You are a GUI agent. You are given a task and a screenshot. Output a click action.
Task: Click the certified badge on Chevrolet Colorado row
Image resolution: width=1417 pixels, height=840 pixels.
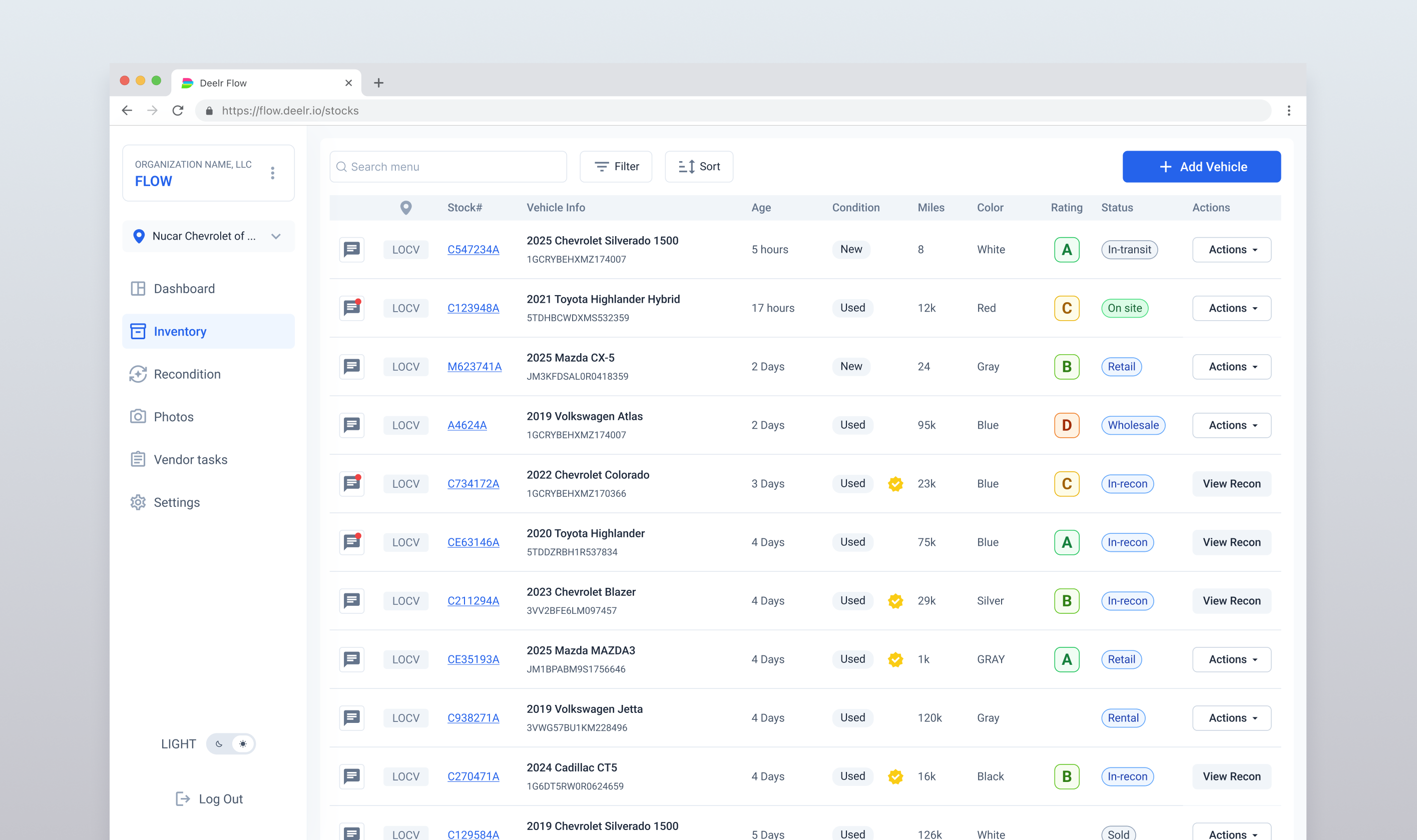895,484
